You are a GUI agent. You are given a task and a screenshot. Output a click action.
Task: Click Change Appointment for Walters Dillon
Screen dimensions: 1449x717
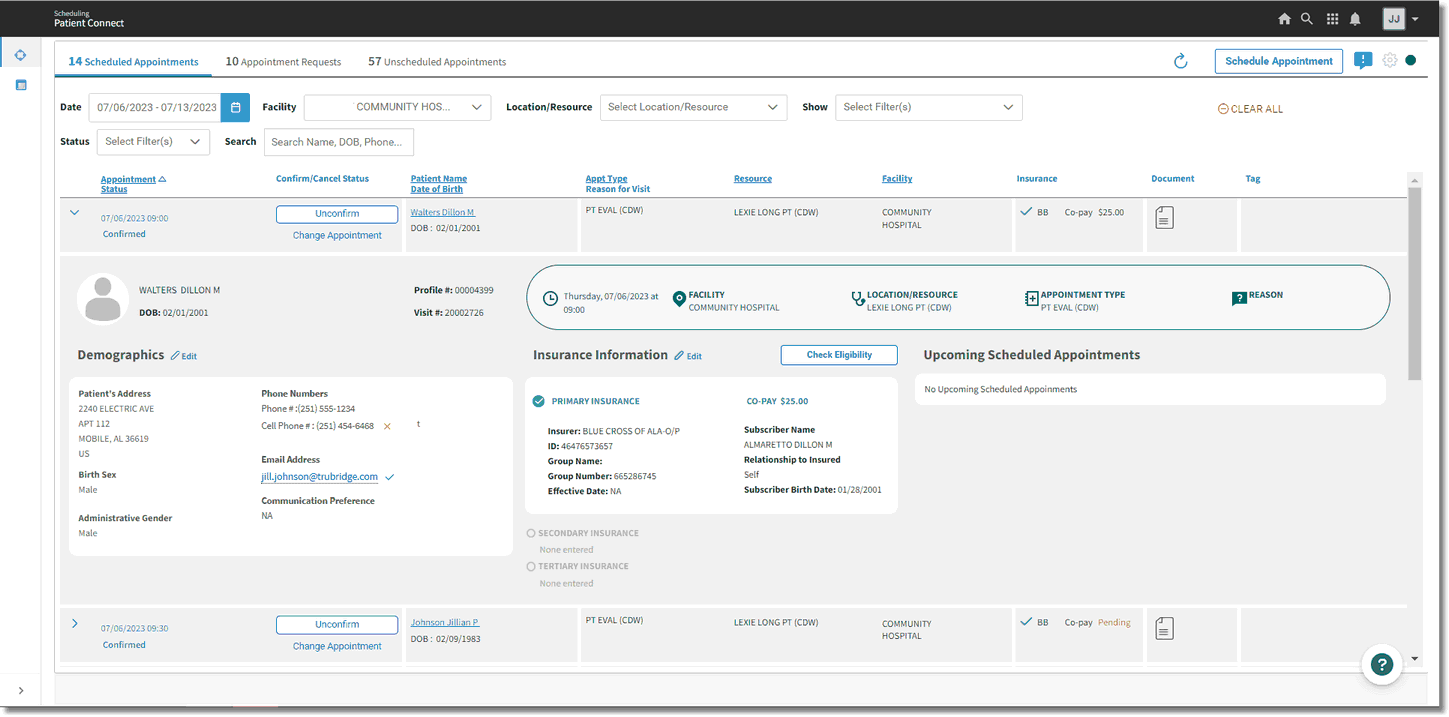click(x=337, y=236)
